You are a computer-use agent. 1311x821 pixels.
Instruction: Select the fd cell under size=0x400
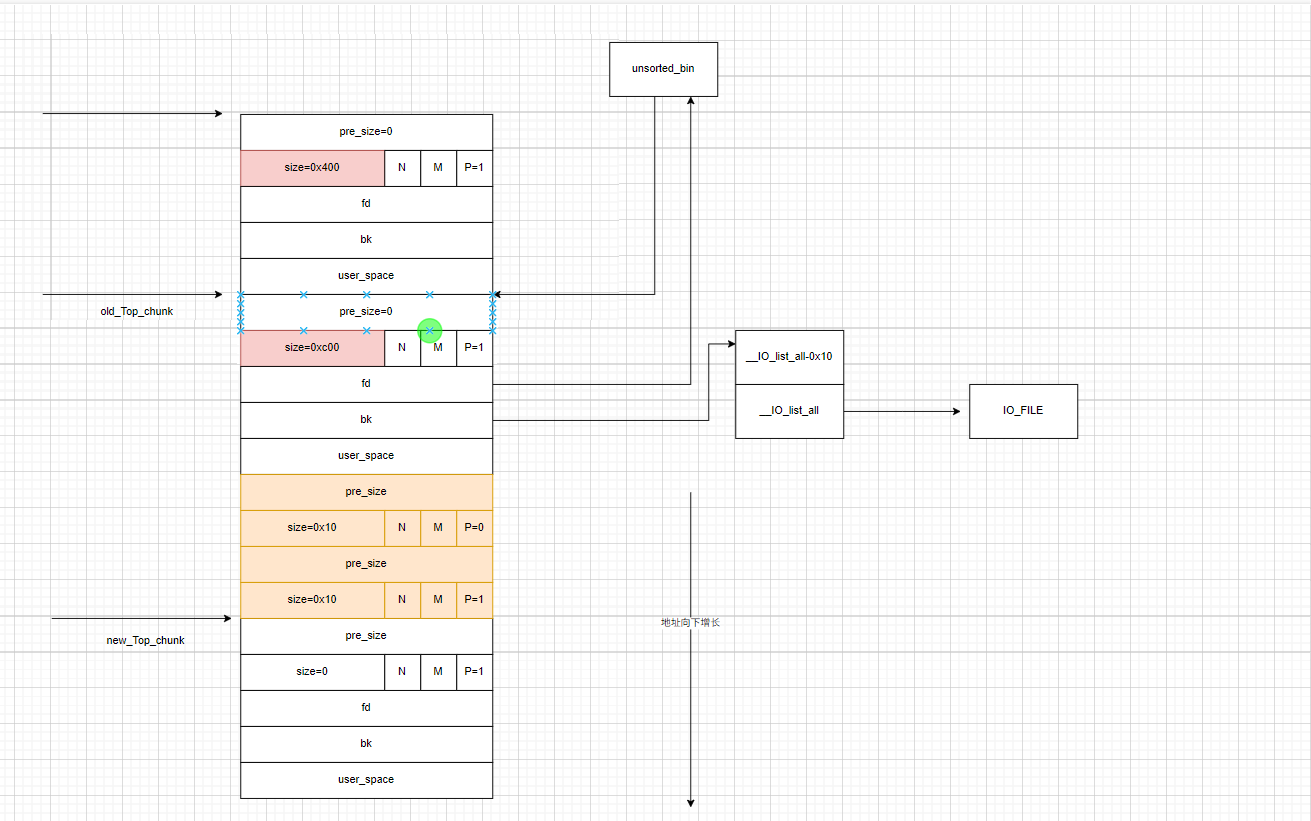click(x=366, y=204)
